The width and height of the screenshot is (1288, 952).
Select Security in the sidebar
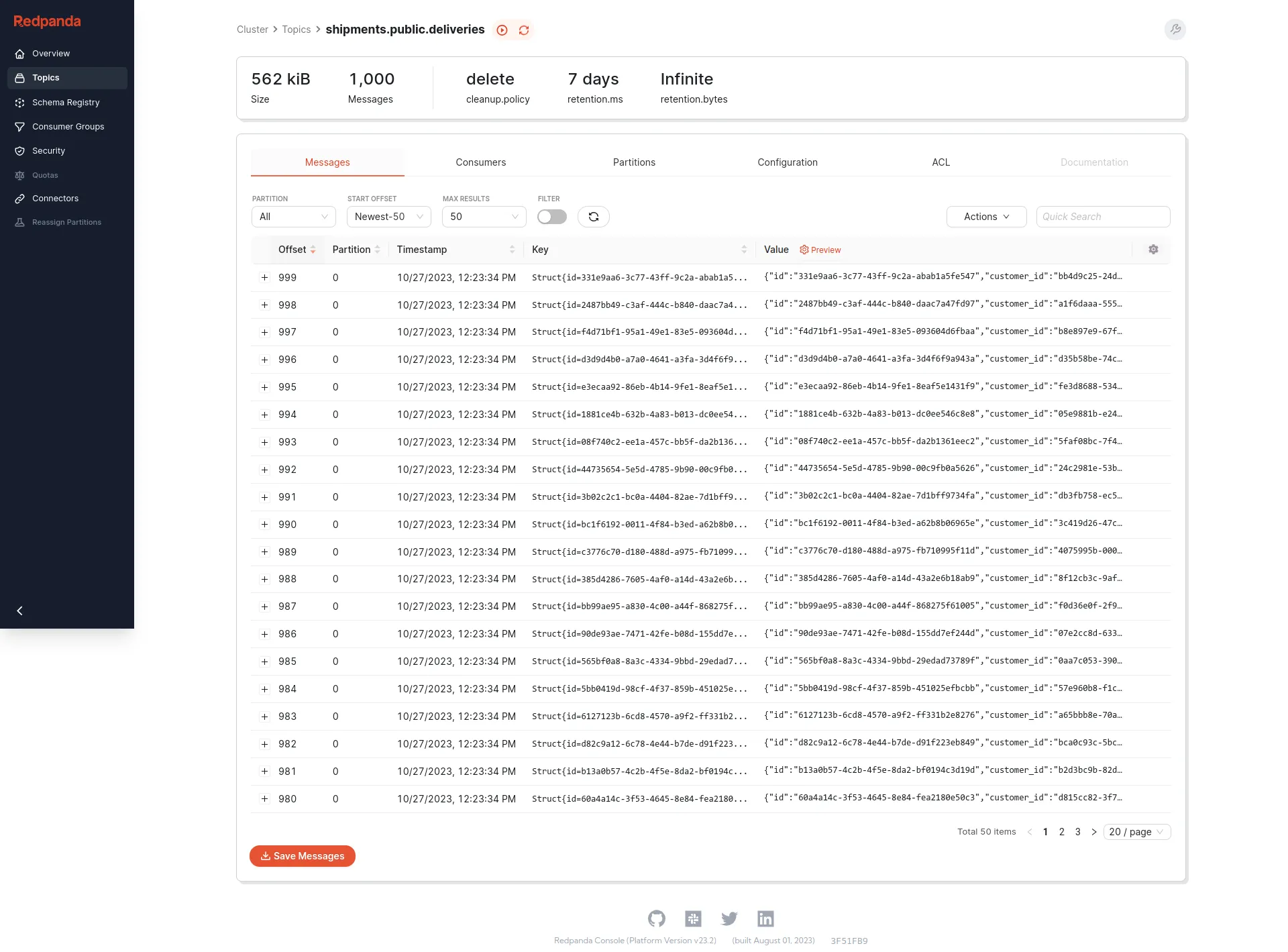(48, 150)
